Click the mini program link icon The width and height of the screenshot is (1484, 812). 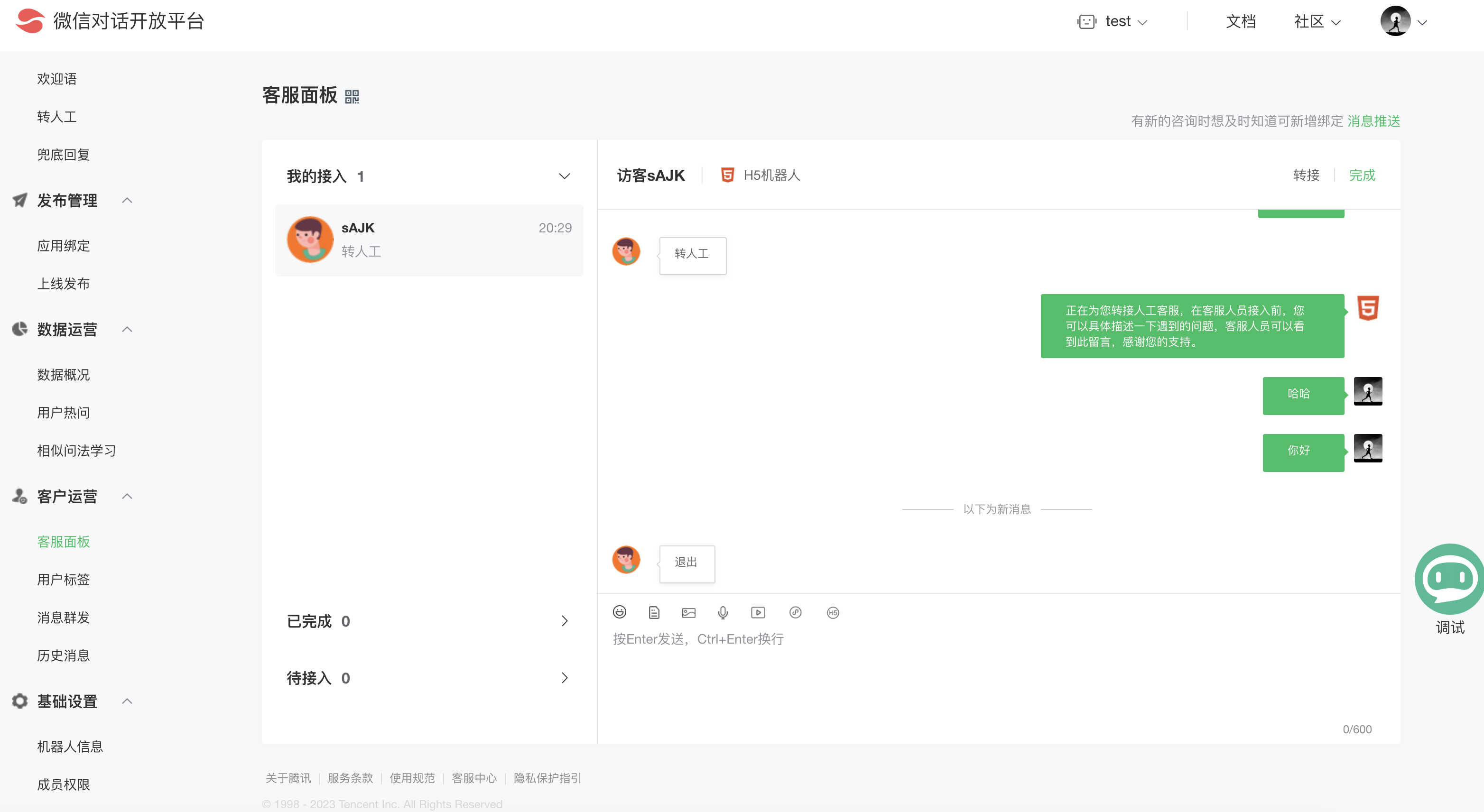click(796, 612)
